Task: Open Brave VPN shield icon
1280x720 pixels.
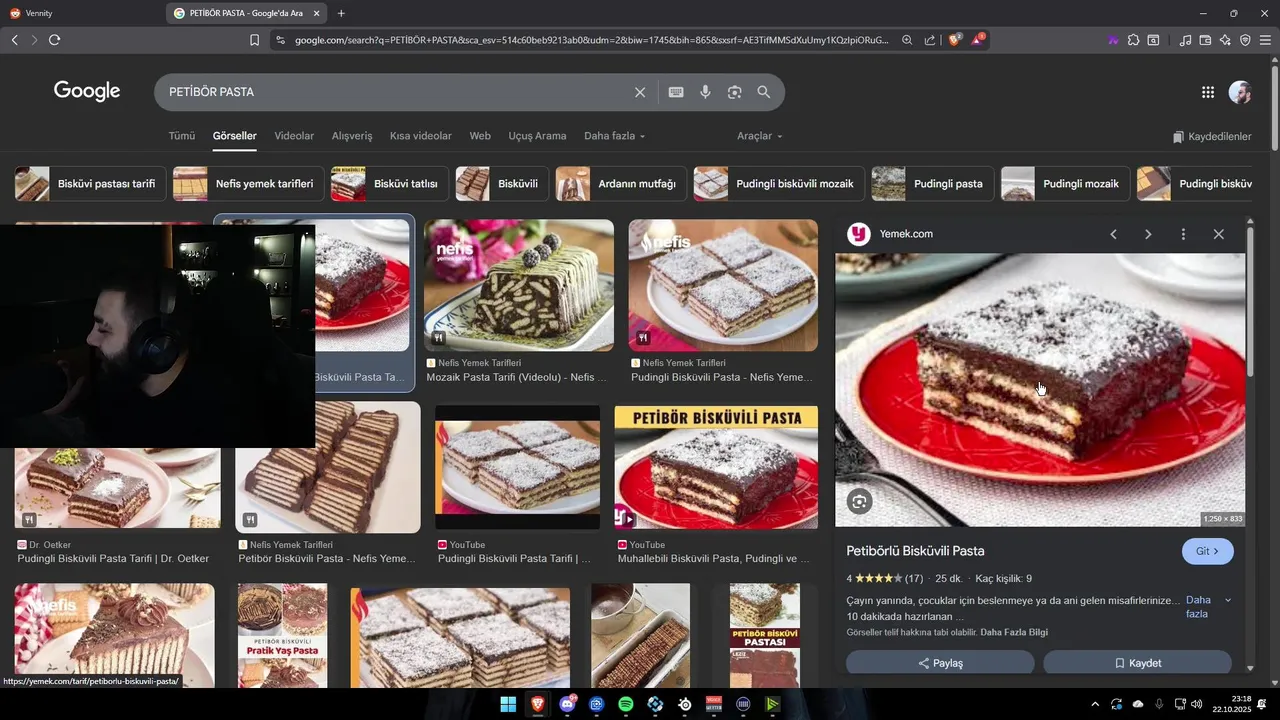Action: point(1245,40)
